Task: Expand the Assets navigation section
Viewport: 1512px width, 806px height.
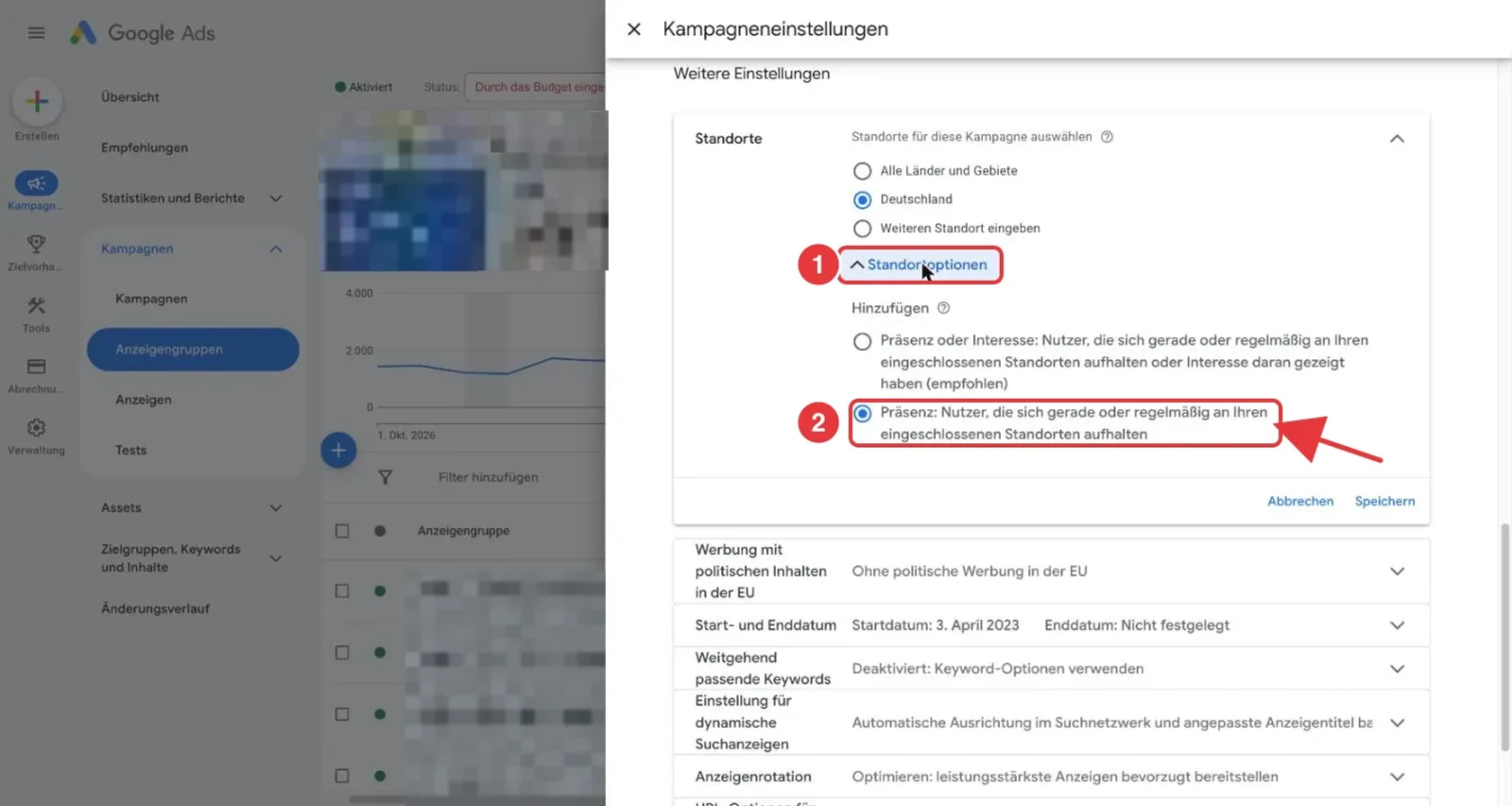Action: coord(276,508)
